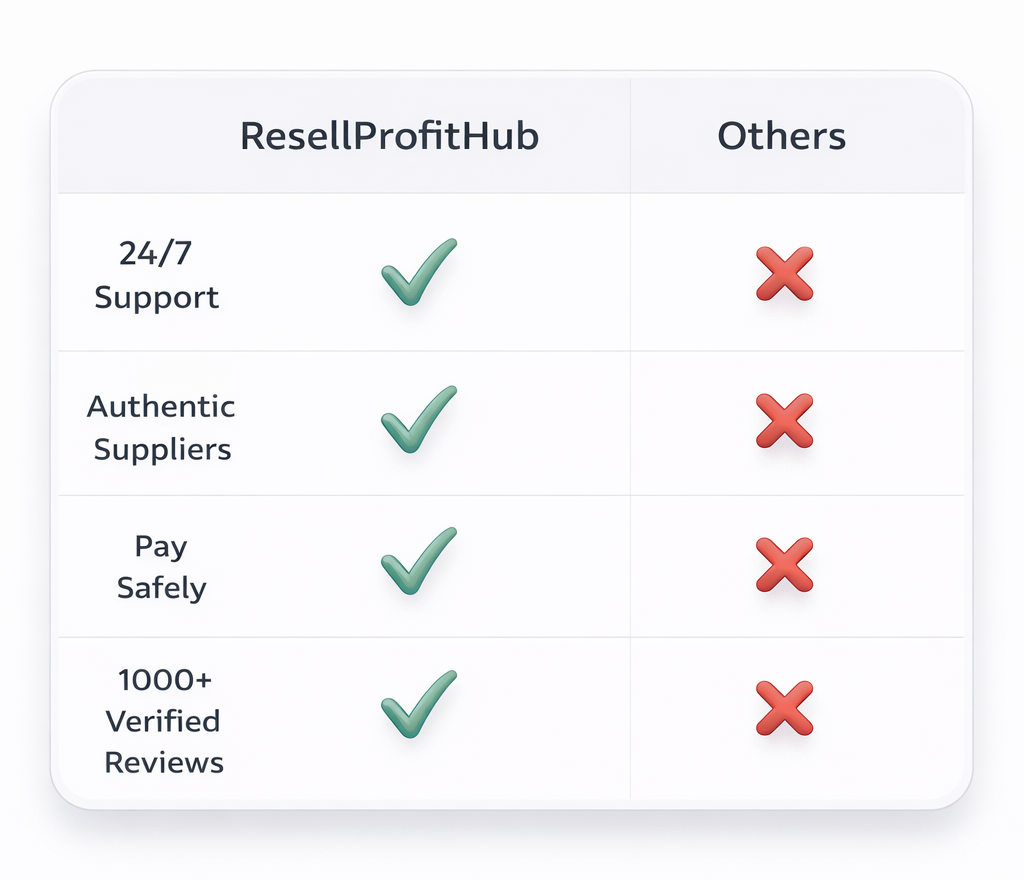The width and height of the screenshot is (1024, 880).
Task: Click the 1000+ Verified Reviews label
Action: click(164, 721)
